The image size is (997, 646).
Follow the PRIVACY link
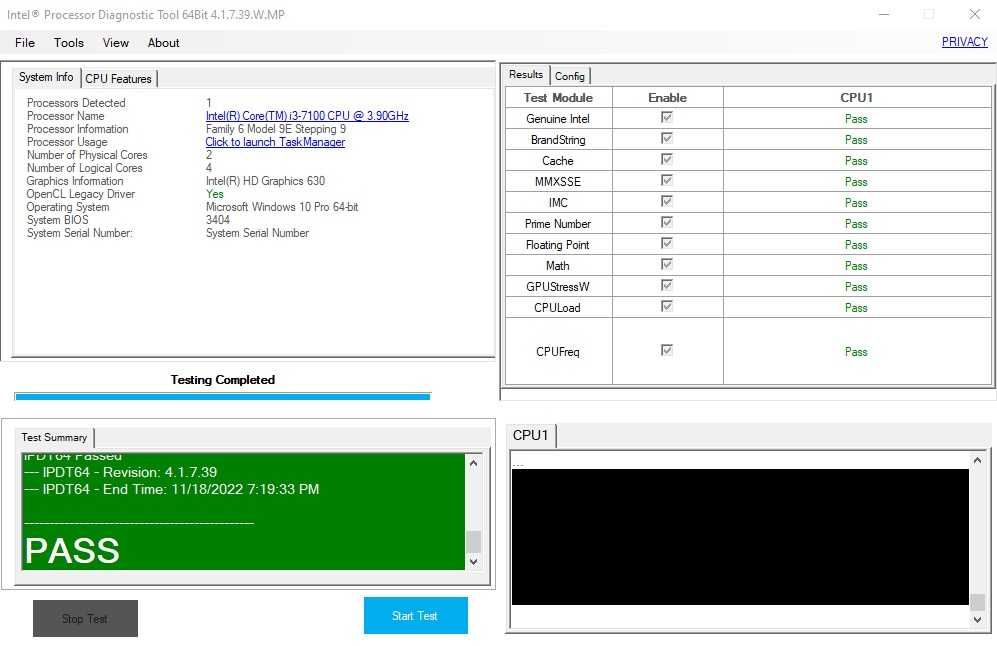965,42
